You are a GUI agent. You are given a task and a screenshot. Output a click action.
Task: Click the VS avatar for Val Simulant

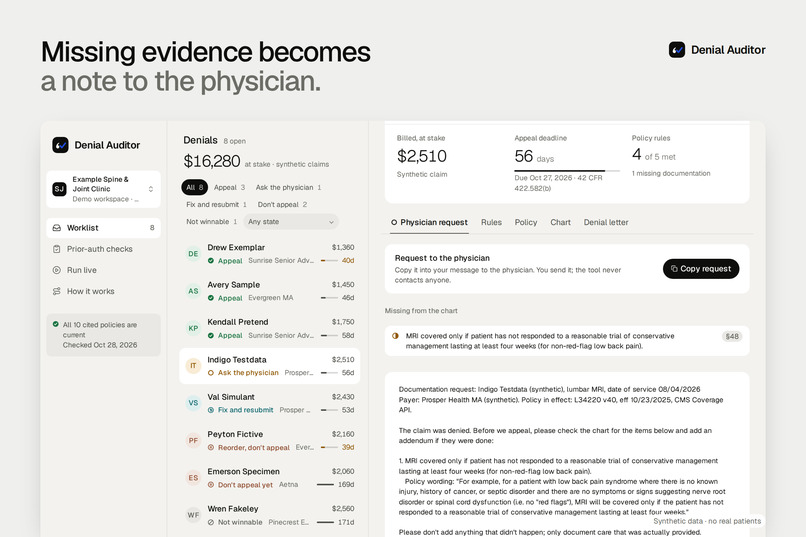[x=193, y=403]
